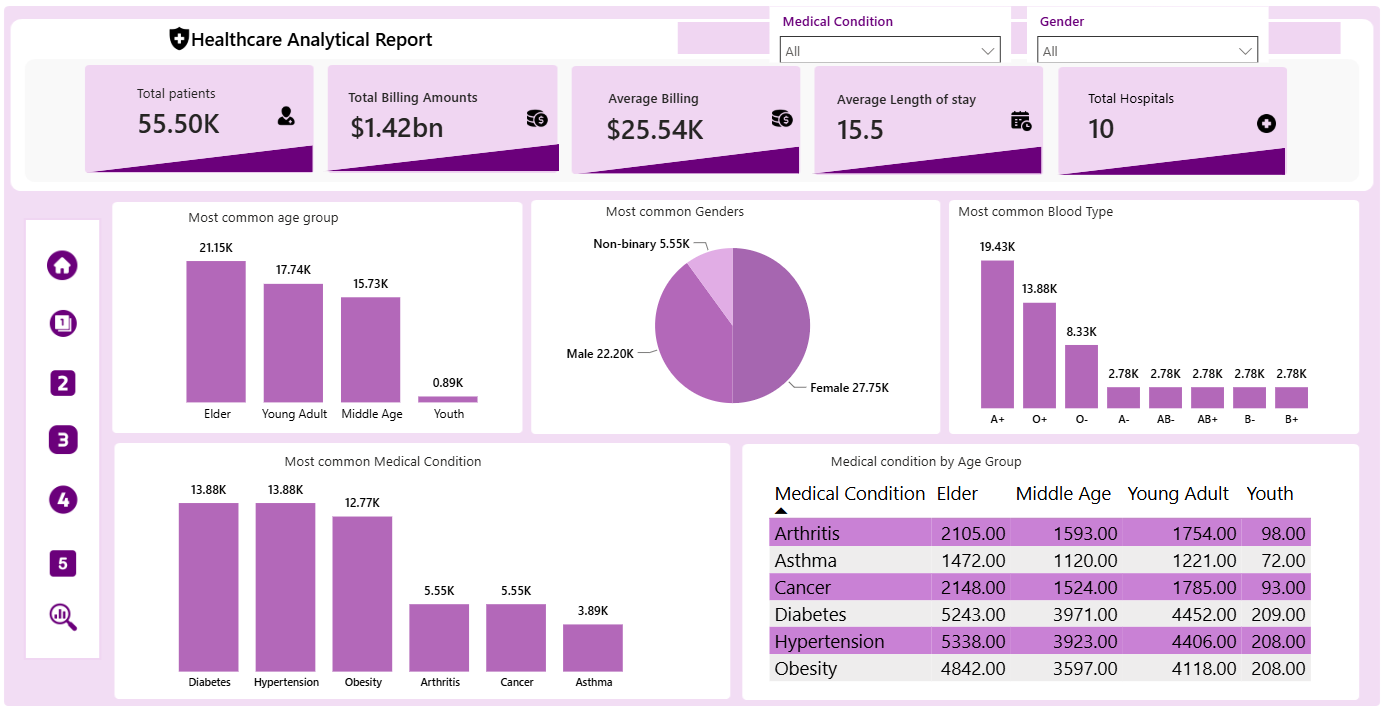Click the coins icon in Average Billing card
Image resolution: width=1383 pixels, height=710 pixels.
782,118
